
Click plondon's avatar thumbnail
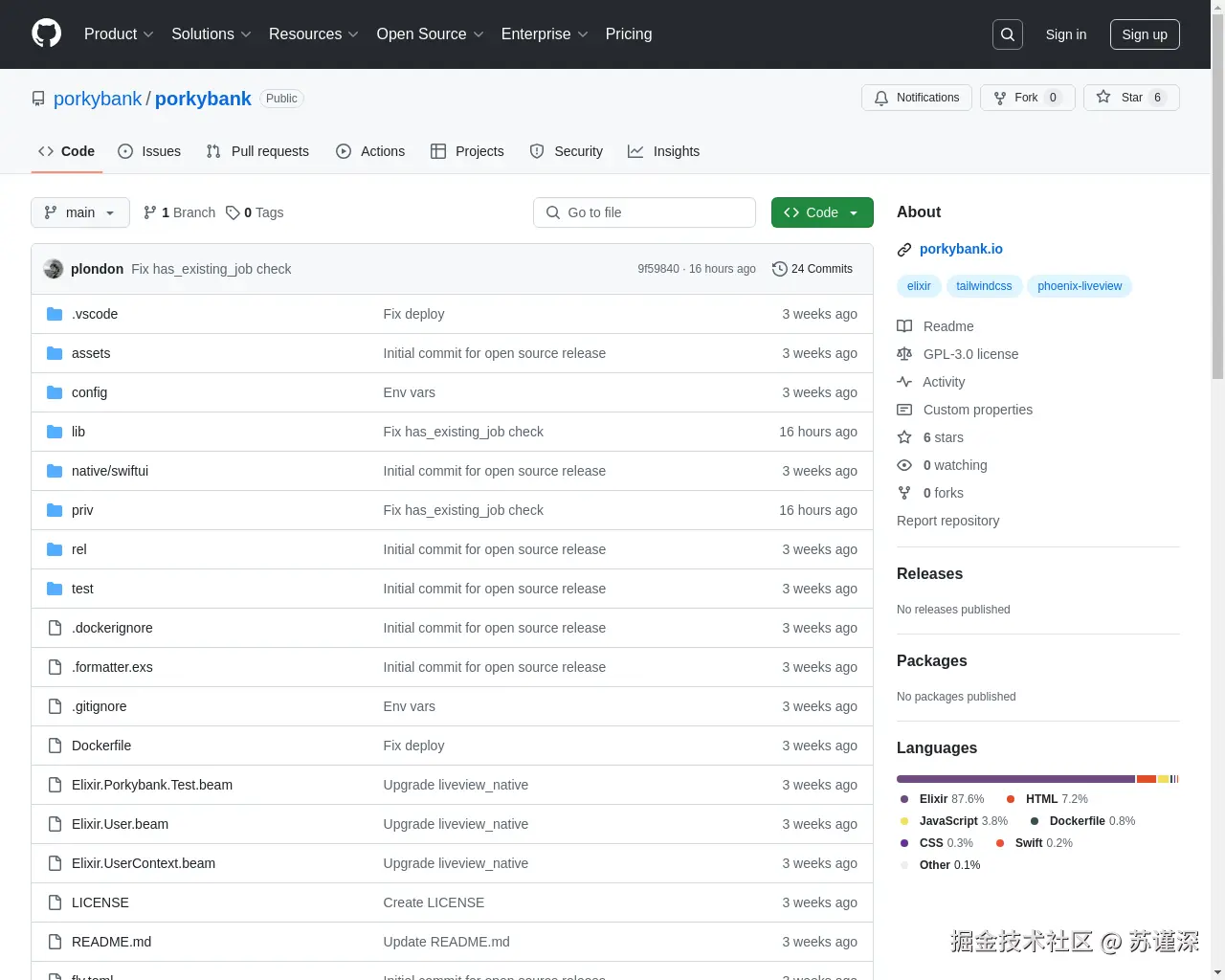coord(54,269)
